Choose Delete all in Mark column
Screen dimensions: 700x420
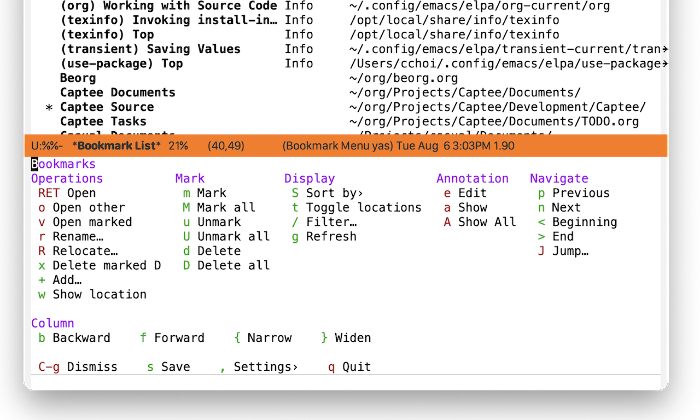click(x=226, y=265)
